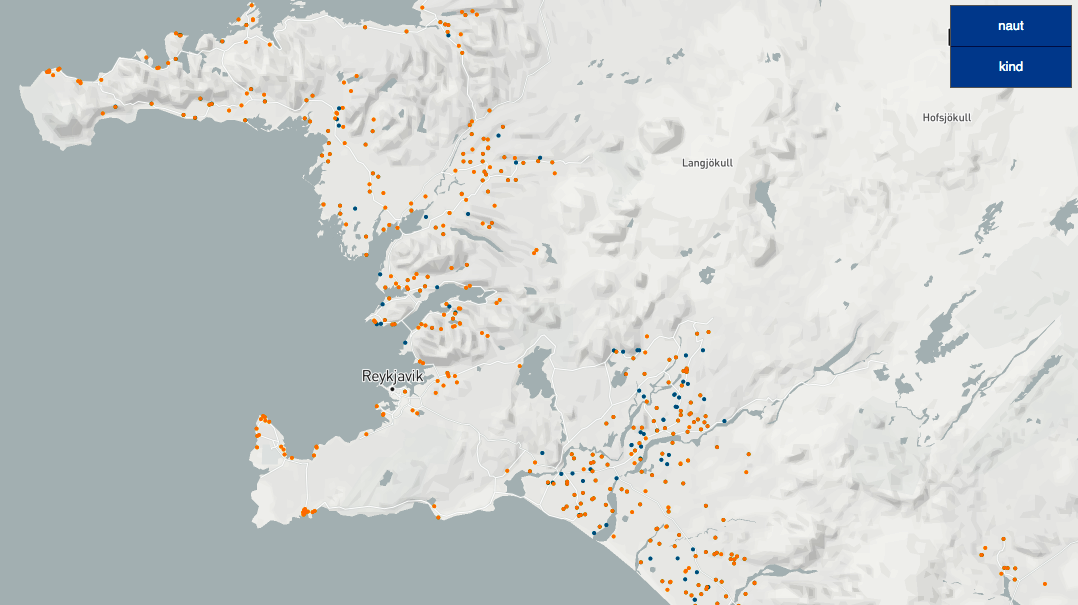Click the black city dot under Reykjavík label
This screenshot has height=605, width=1078.
tap(392, 389)
